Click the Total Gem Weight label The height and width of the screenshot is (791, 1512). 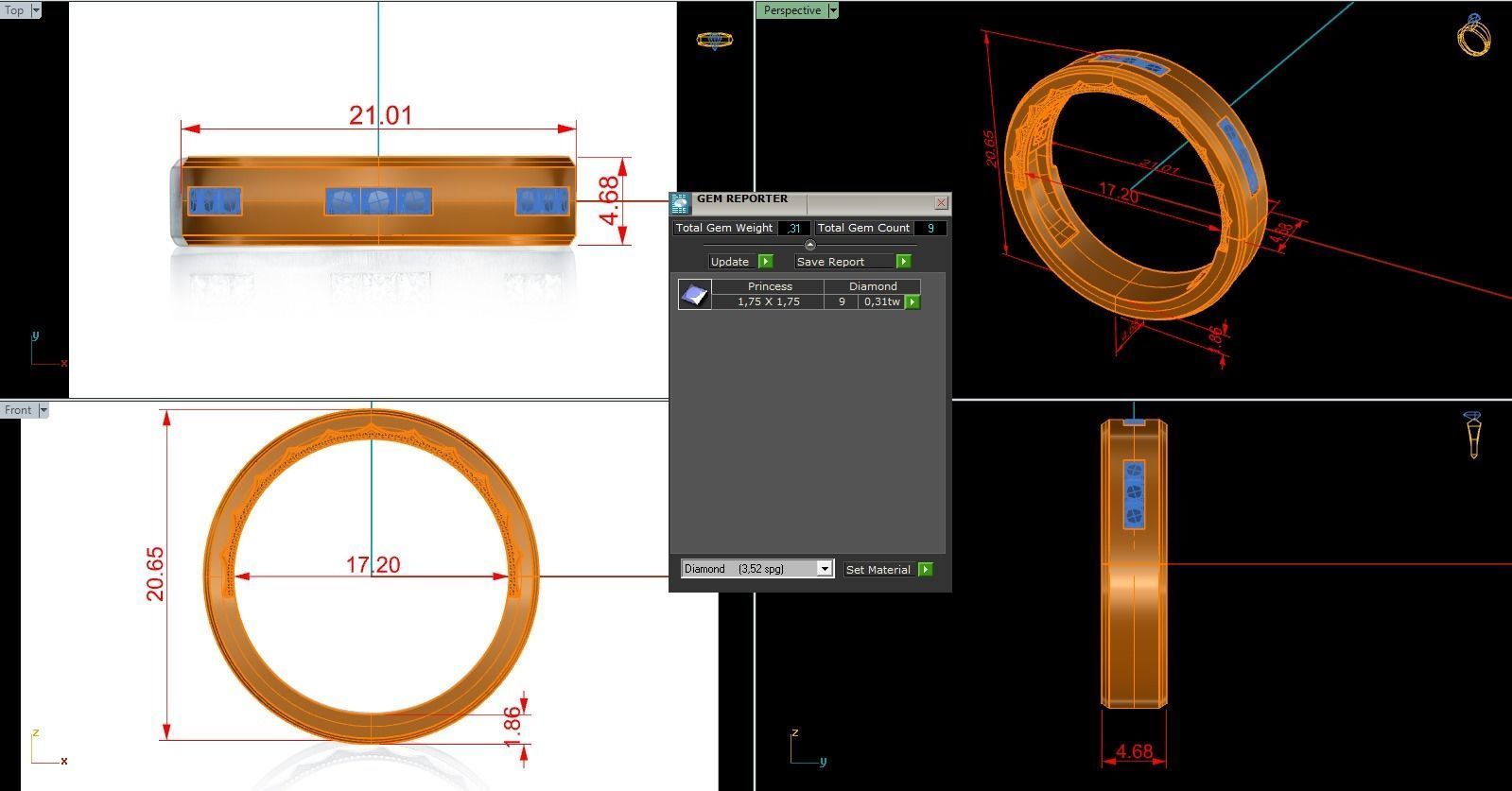click(724, 228)
